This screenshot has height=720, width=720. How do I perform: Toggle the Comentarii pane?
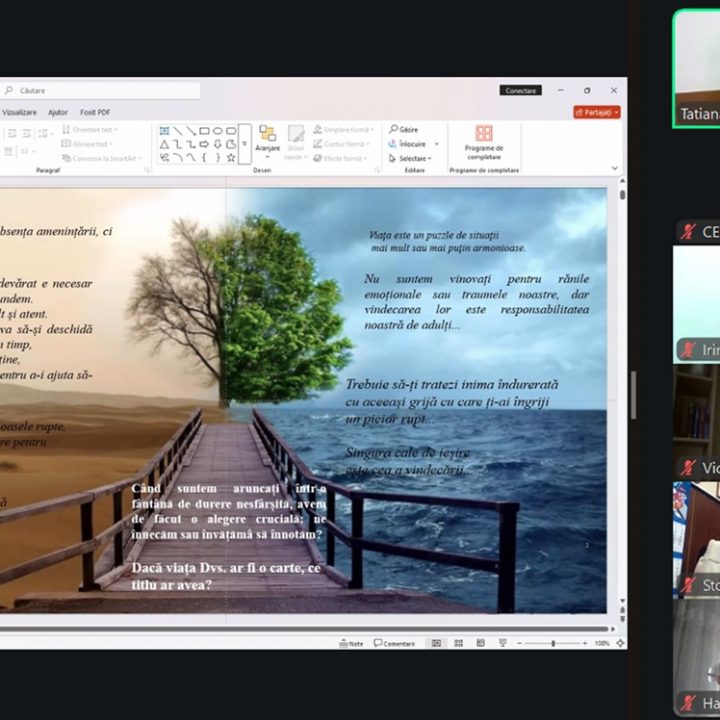pyautogui.click(x=395, y=643)
